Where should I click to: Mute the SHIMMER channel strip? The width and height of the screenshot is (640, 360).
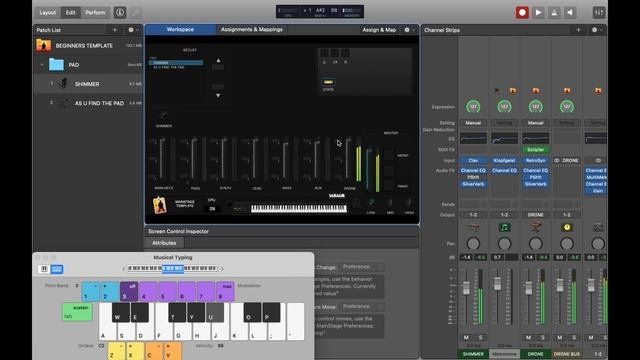(x=466, y=338)
